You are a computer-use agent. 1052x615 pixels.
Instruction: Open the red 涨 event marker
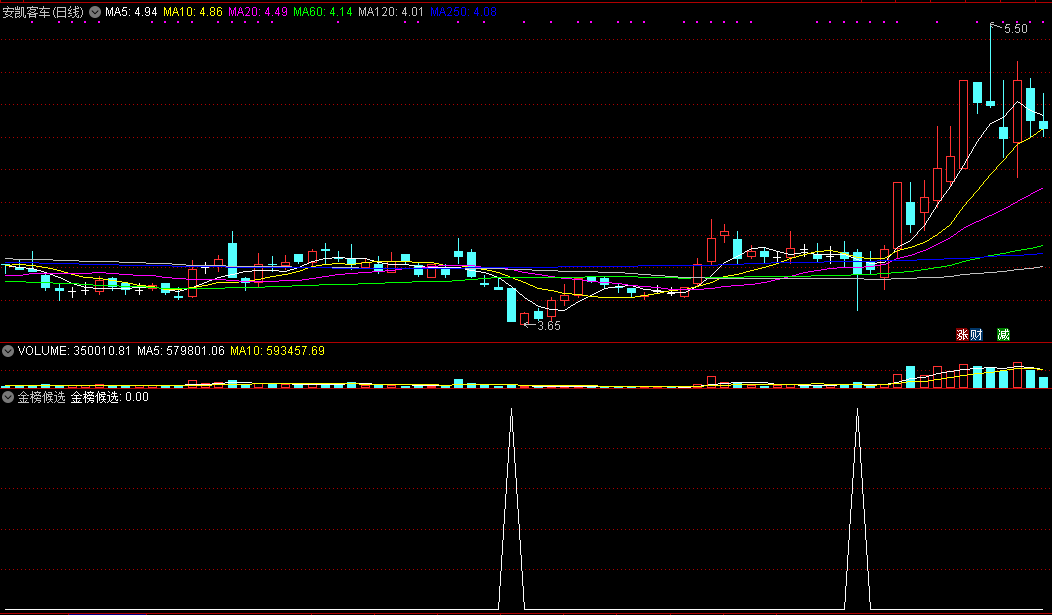(962, 335)
